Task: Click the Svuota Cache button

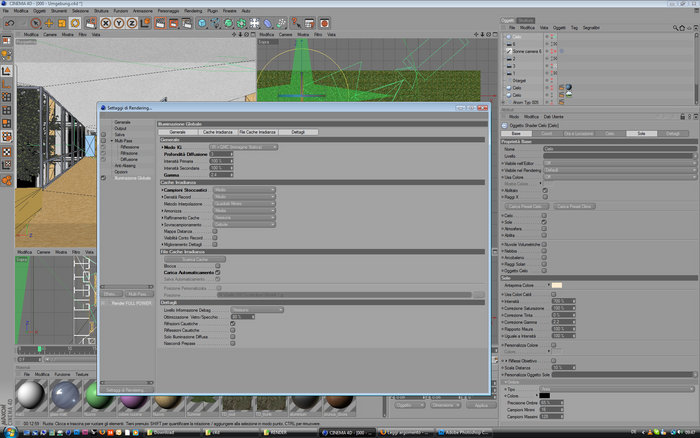Action: (x=195, y=259)
